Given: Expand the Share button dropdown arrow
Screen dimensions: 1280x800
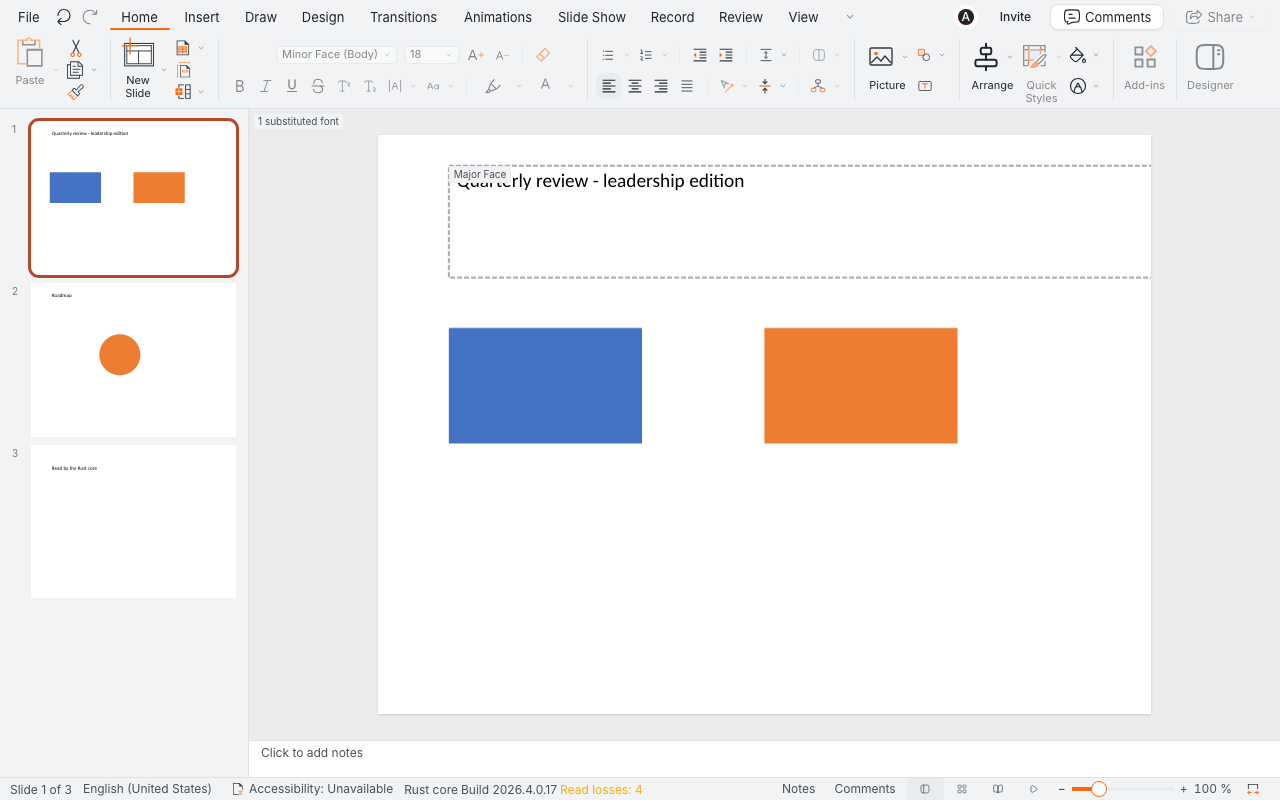Looking at the screenshot, I should [x=1252, y=17].
